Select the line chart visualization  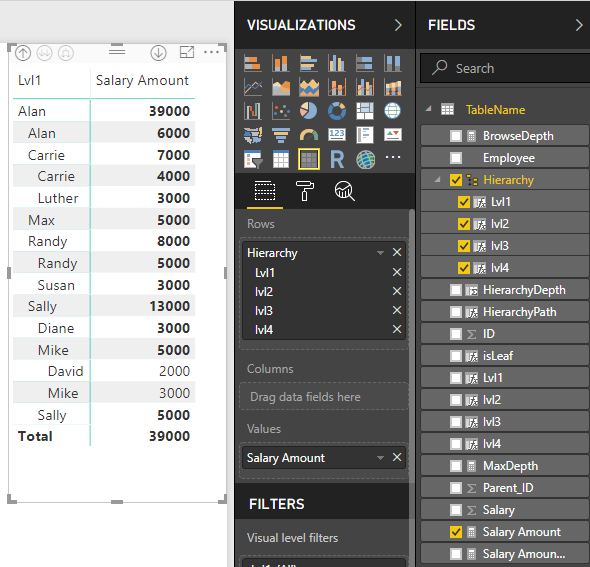[x=252, y=87]
